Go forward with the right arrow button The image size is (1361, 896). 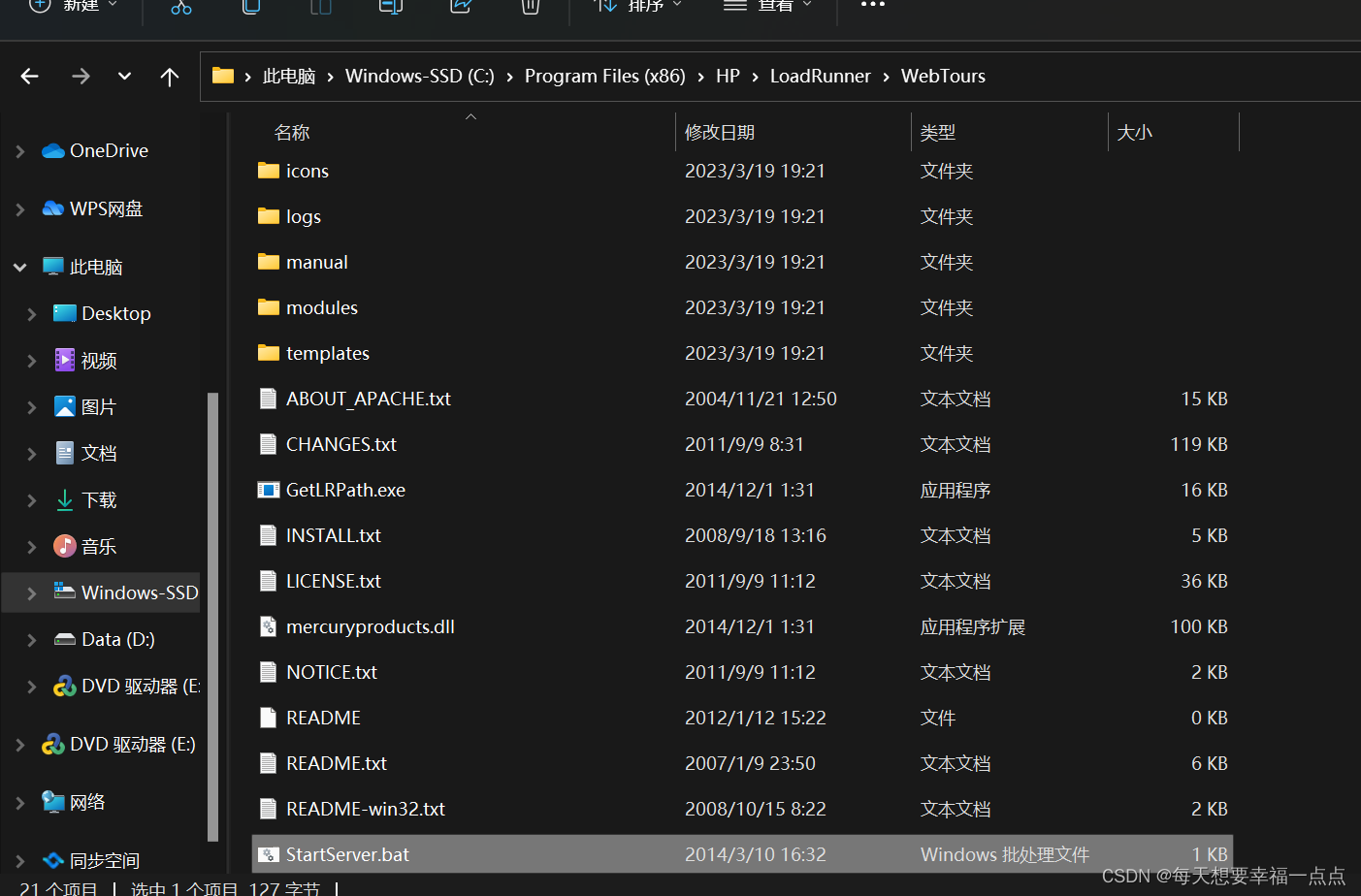click(81, 76)
